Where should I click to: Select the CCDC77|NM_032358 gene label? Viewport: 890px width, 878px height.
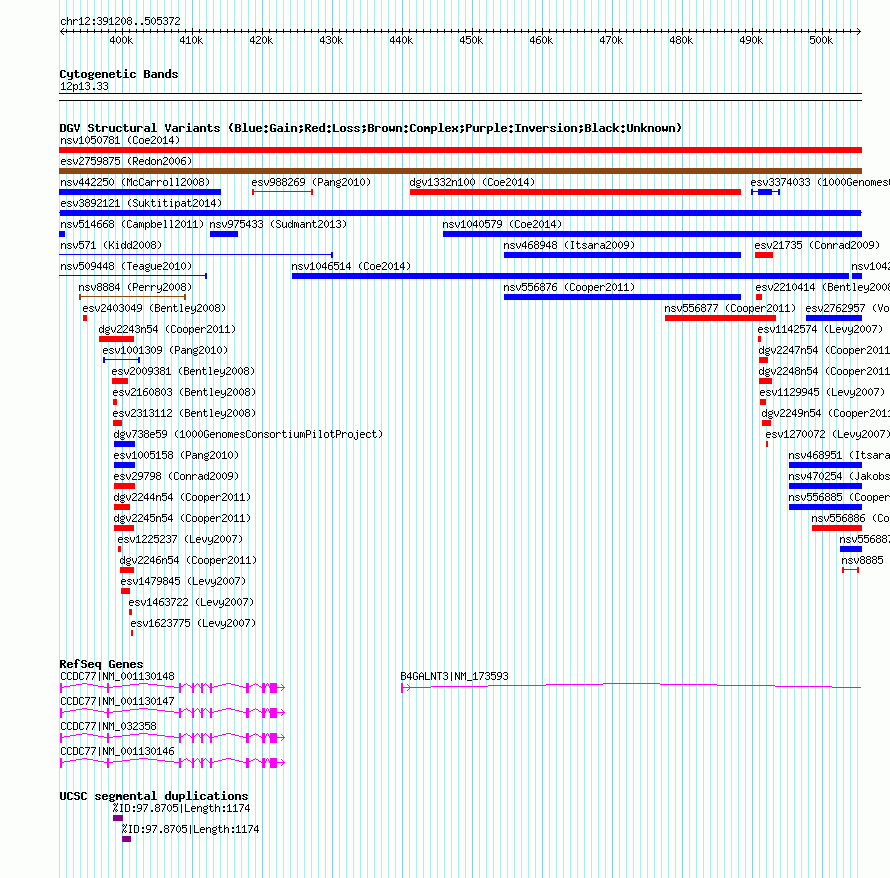click(108, 726)
